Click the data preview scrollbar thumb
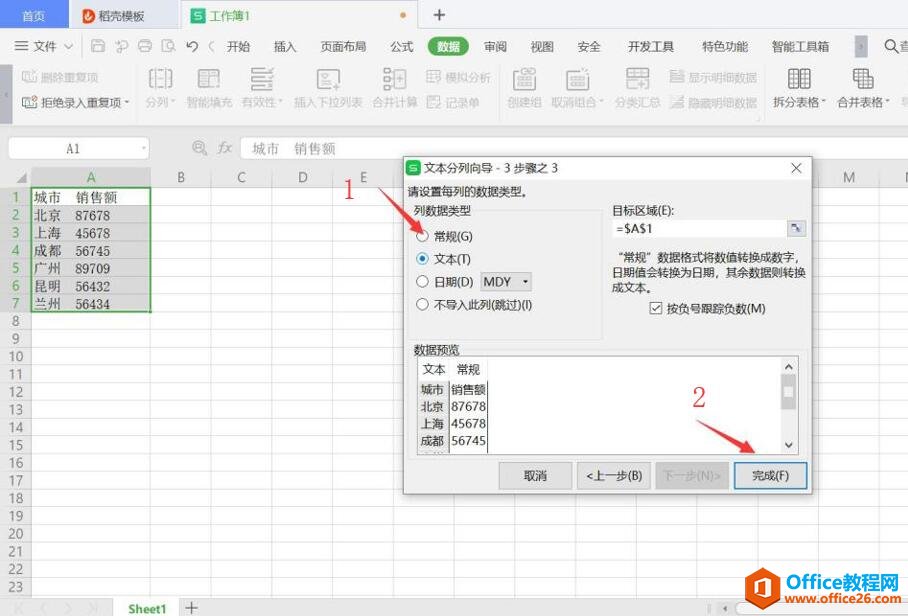Image resolution: width=908 pixels, height=616 pixels. 788,392
